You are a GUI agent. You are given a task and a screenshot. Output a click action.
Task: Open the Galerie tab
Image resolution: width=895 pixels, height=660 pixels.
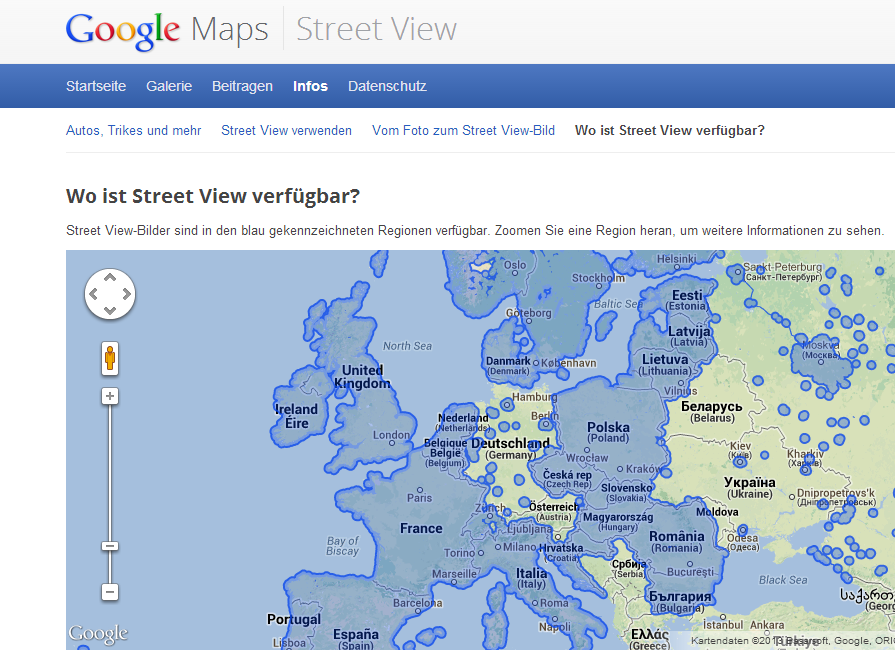[x=169, y=86]
